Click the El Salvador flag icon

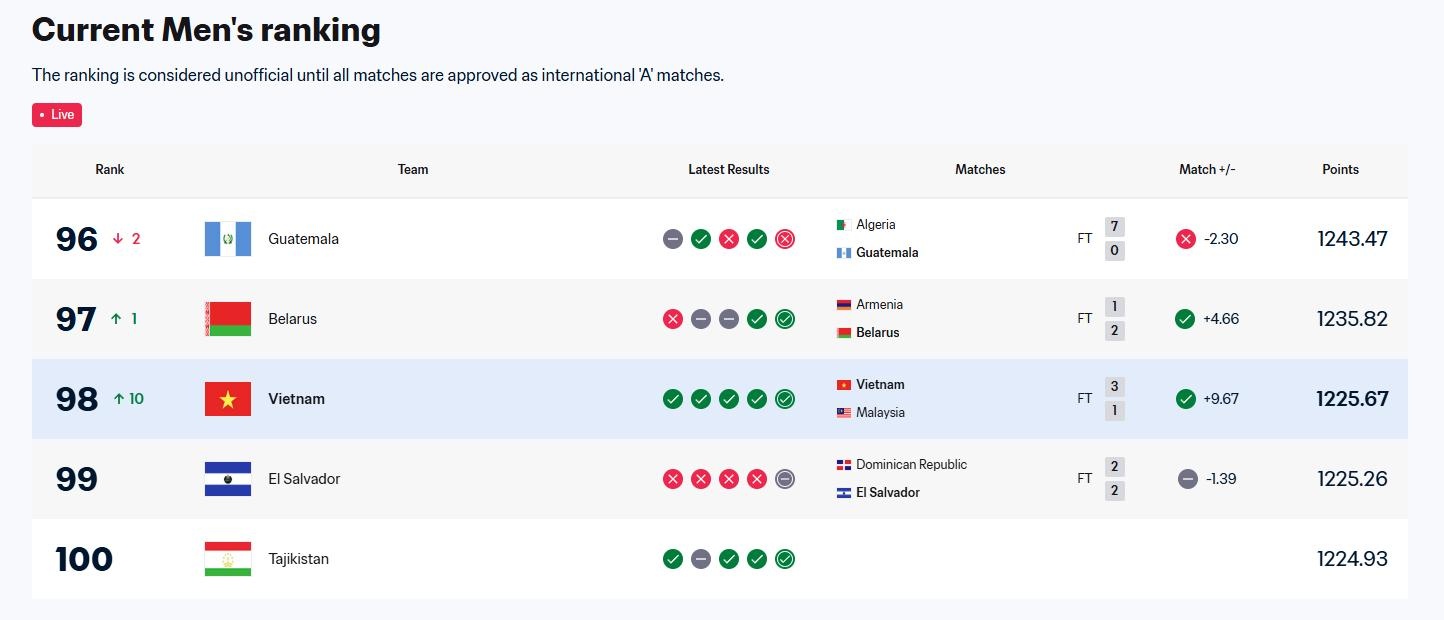(x=228, y=479)
